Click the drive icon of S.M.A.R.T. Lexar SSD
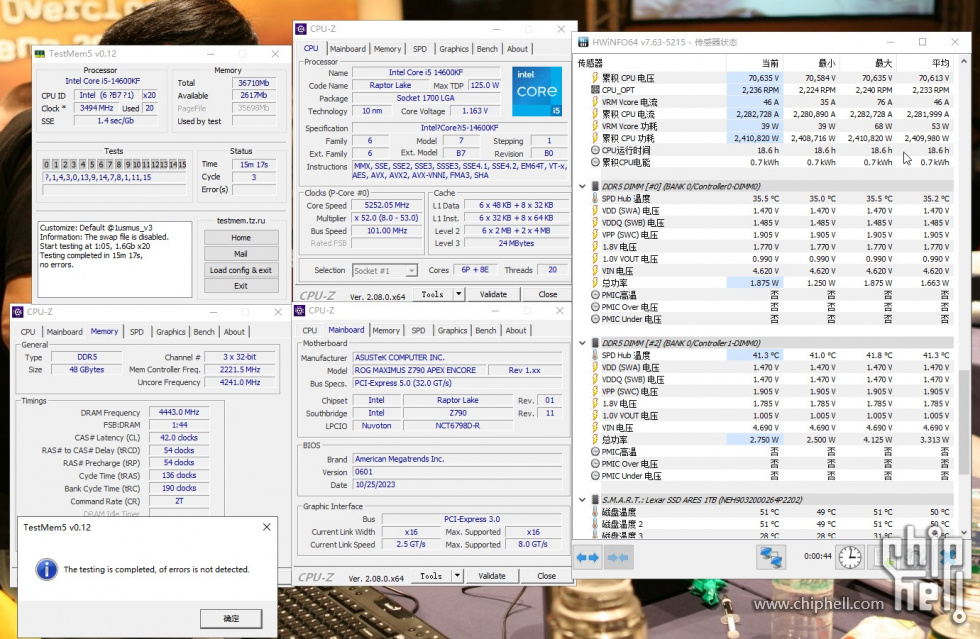 click(595, 500)
